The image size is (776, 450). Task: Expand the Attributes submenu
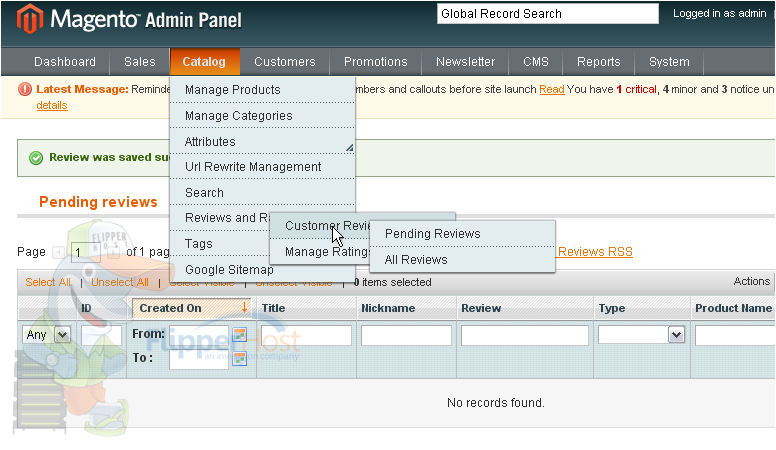point(349,148)
